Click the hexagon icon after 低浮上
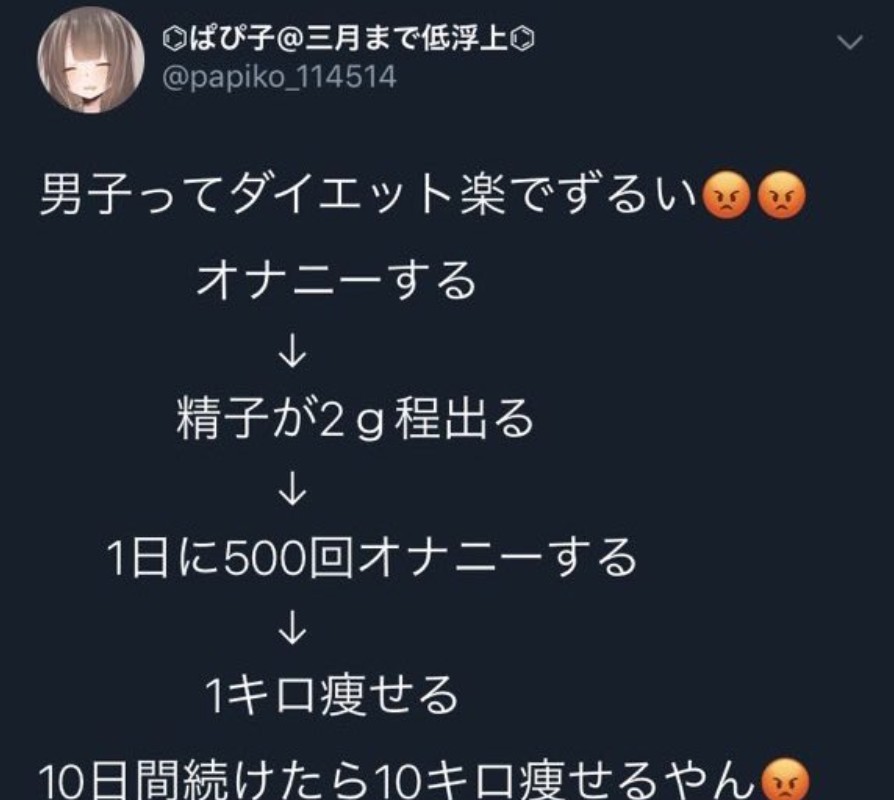 click(523, 40)
